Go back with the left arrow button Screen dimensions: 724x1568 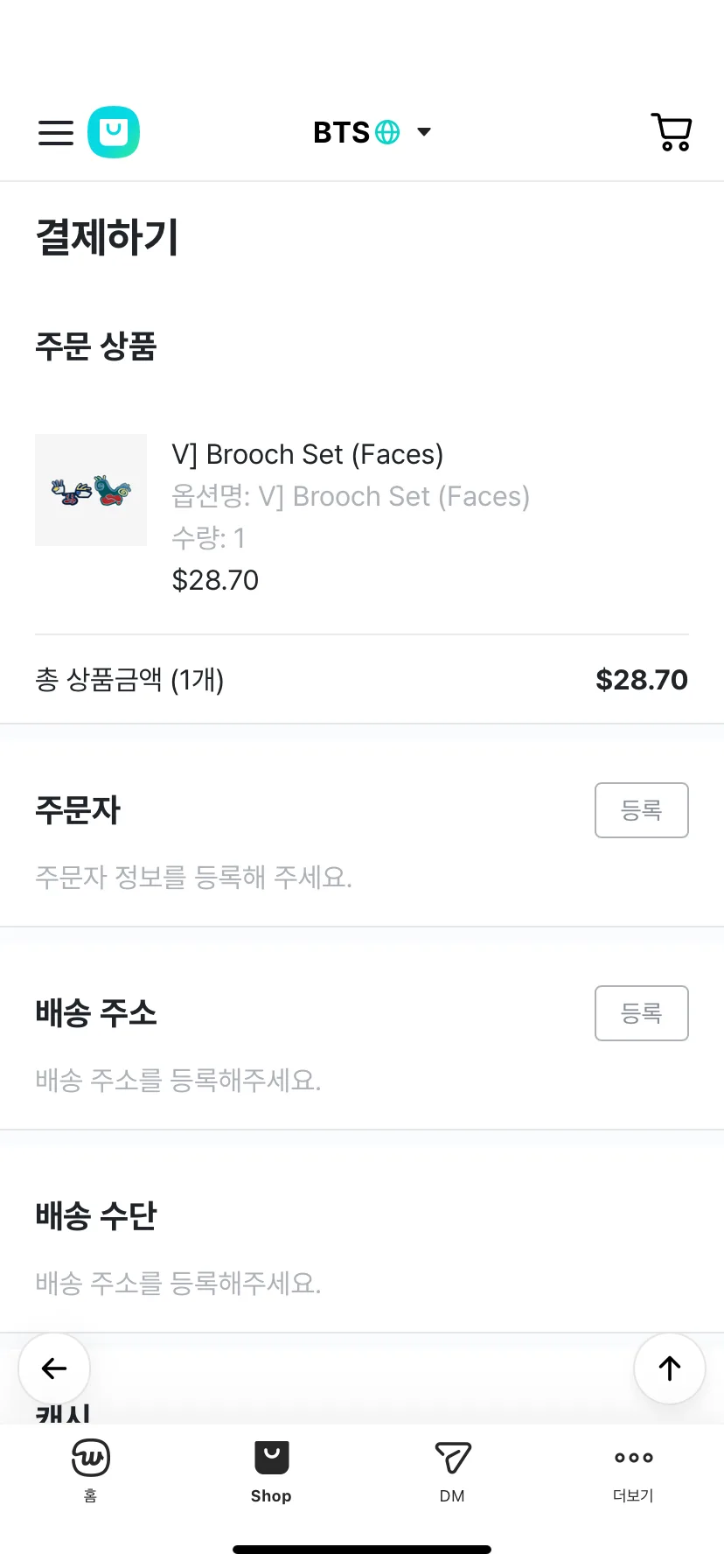[x=54, y=1368]
